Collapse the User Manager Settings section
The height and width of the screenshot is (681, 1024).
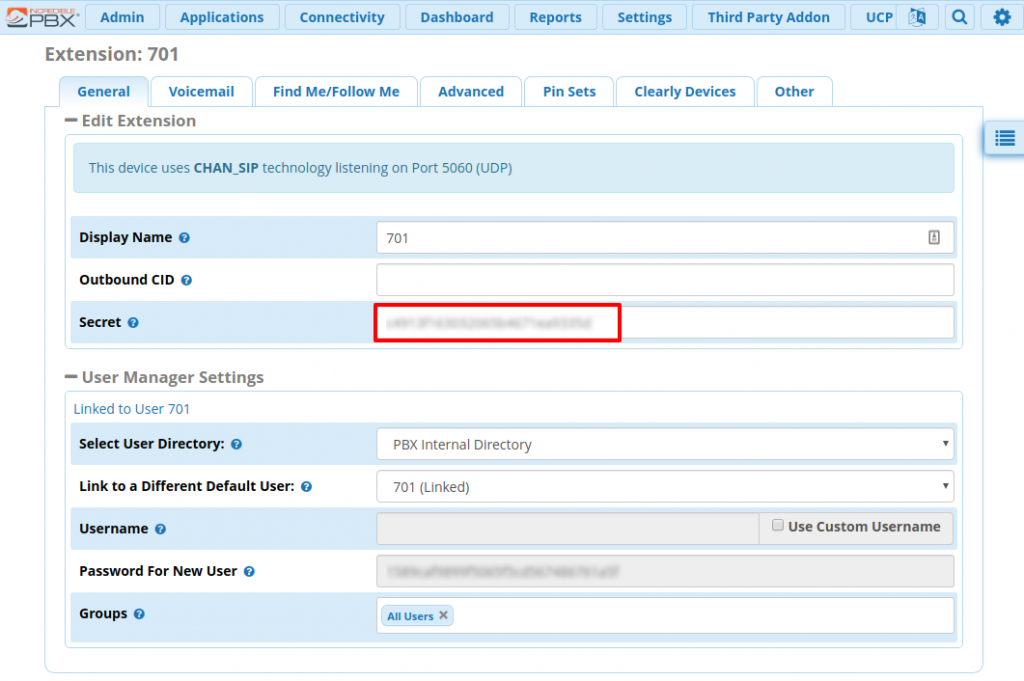pos(71,377)
